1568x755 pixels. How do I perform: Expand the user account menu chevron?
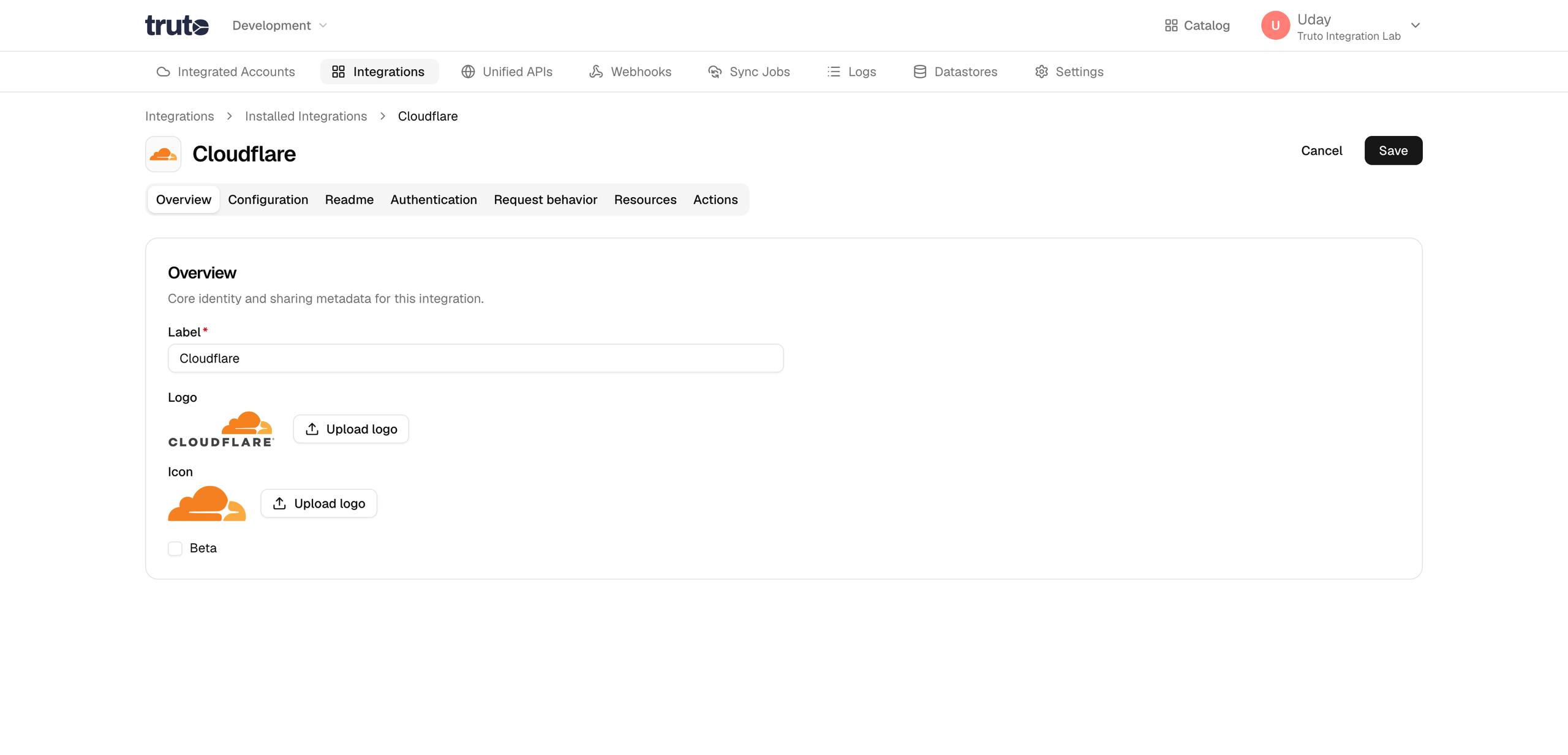pos(1415,25)
